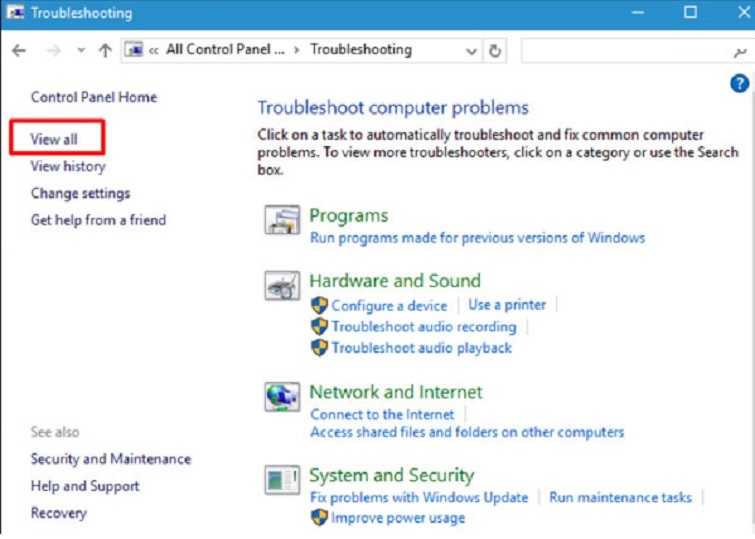The height and width of the screenshot is (539, 755).
Task: Click Use a printer link
Action: [507, 305]
